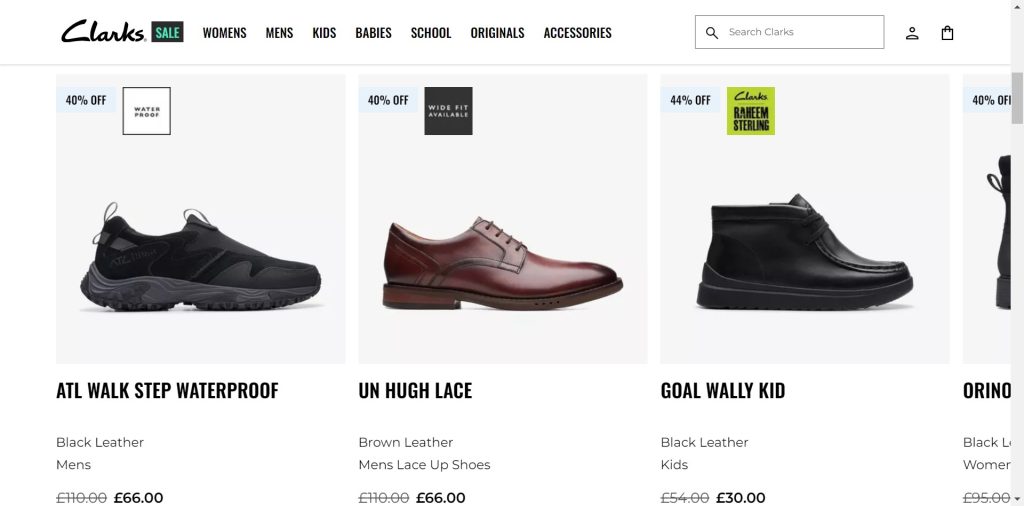
Task: Open the Womens menu
Action: pos(224,33)
